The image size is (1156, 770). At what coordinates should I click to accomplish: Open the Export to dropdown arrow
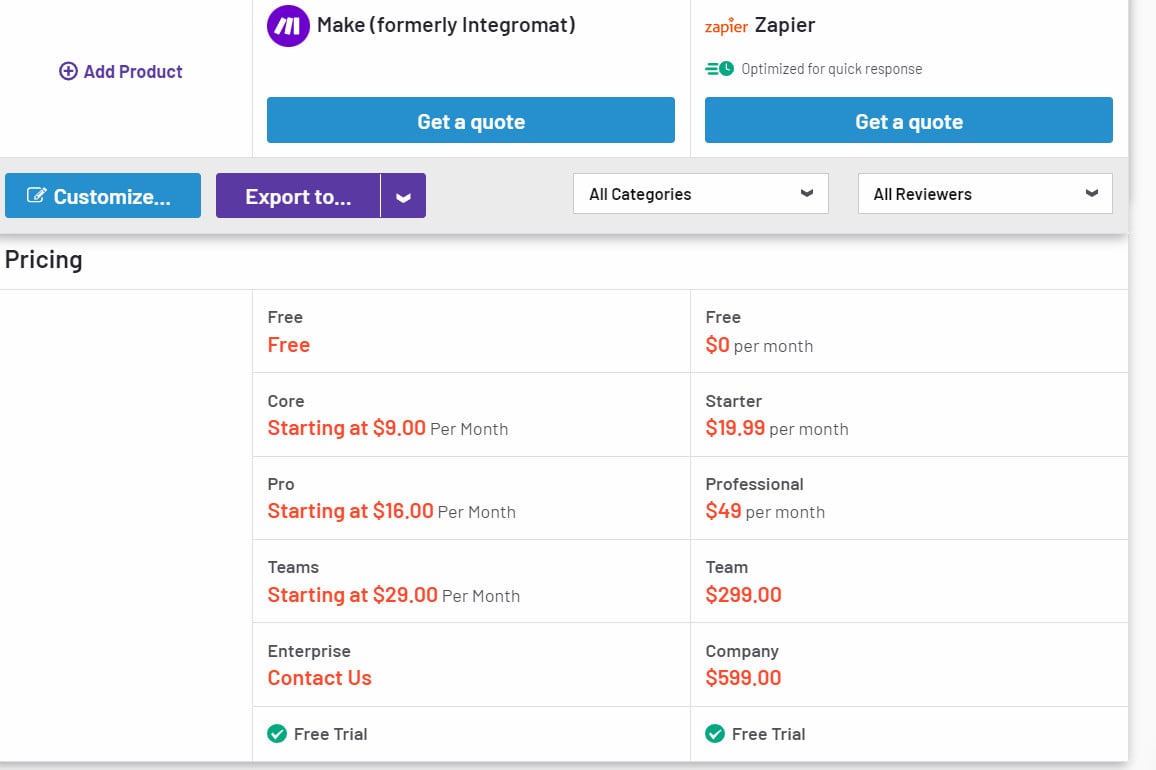(403, 195)
